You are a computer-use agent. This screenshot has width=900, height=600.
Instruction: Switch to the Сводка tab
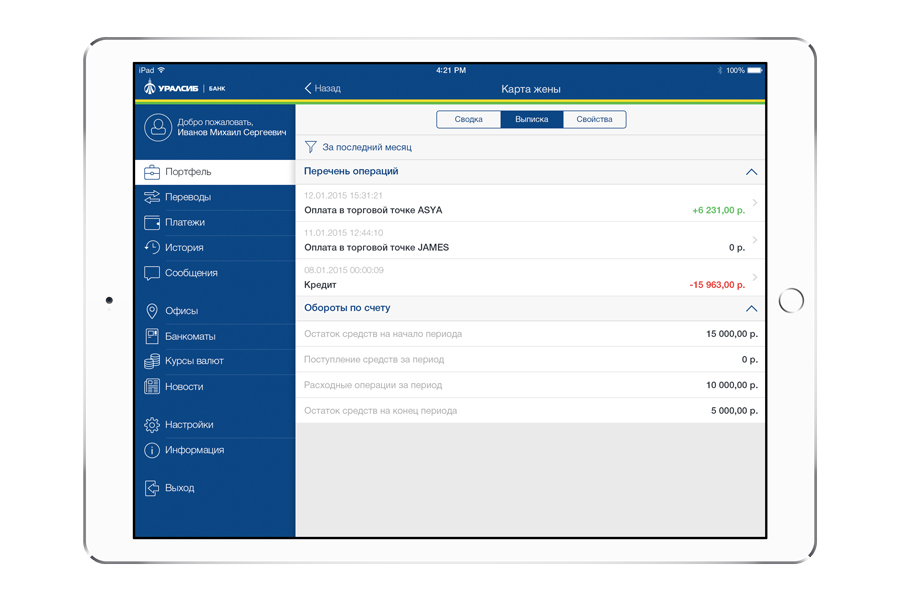[x=469, y=119]
